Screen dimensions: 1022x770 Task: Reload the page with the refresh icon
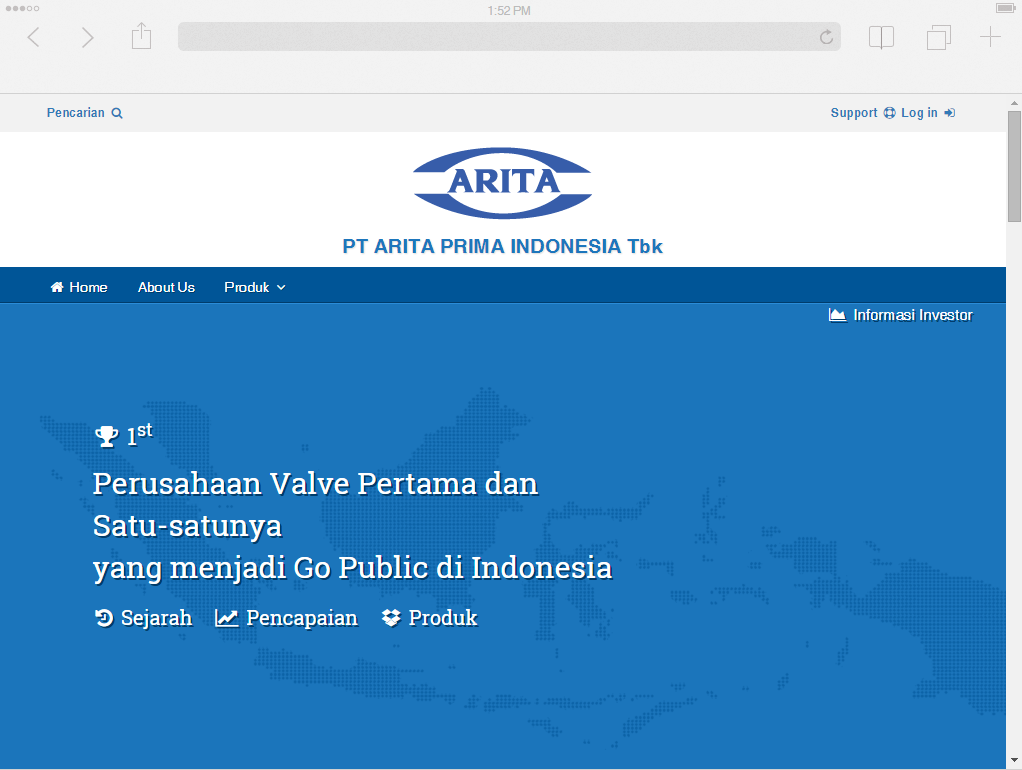pos(826,37)
